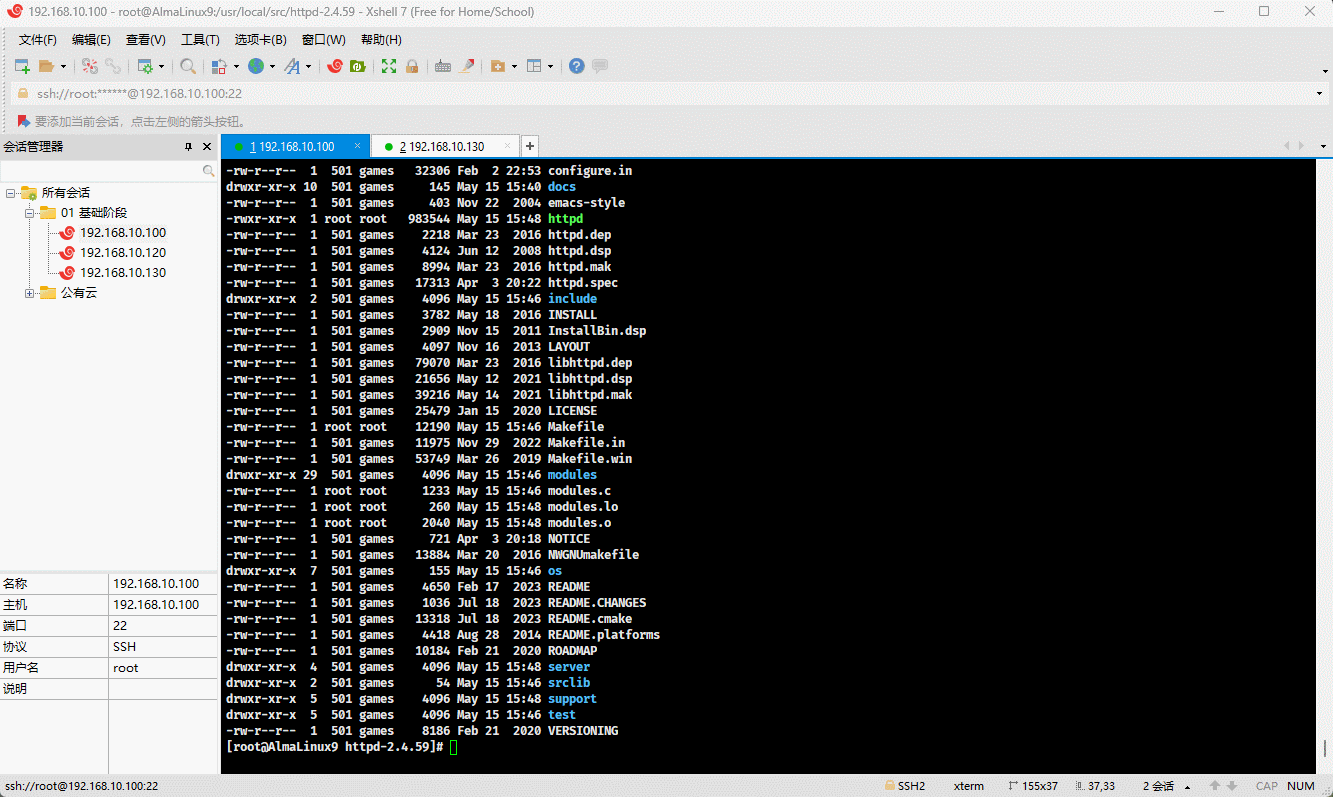Click the session manager search field
Image resolution: width=1333 pixels, height=797 pixels.
(x=100, y=171)
